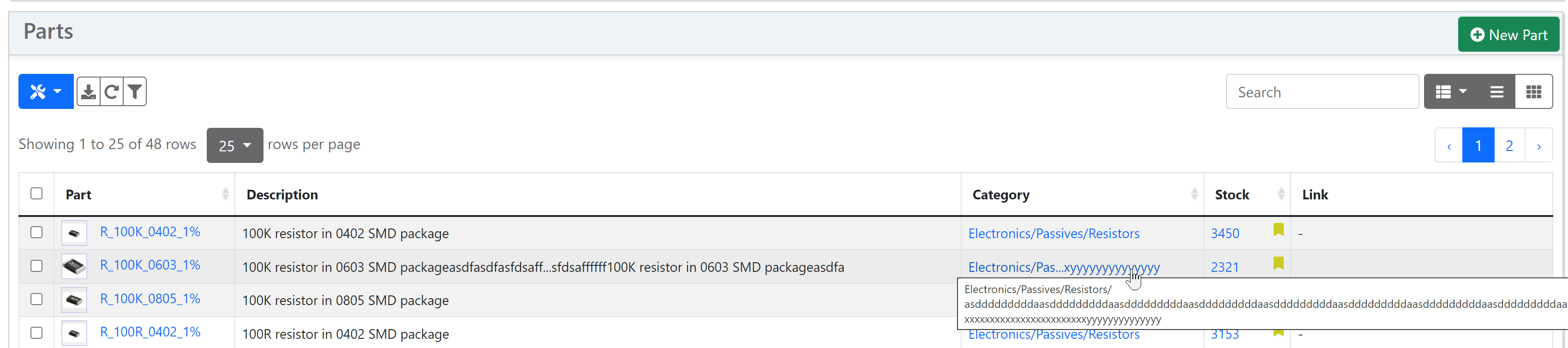Check the R_100K_0805_1% row checkbox

coord(36,300)
